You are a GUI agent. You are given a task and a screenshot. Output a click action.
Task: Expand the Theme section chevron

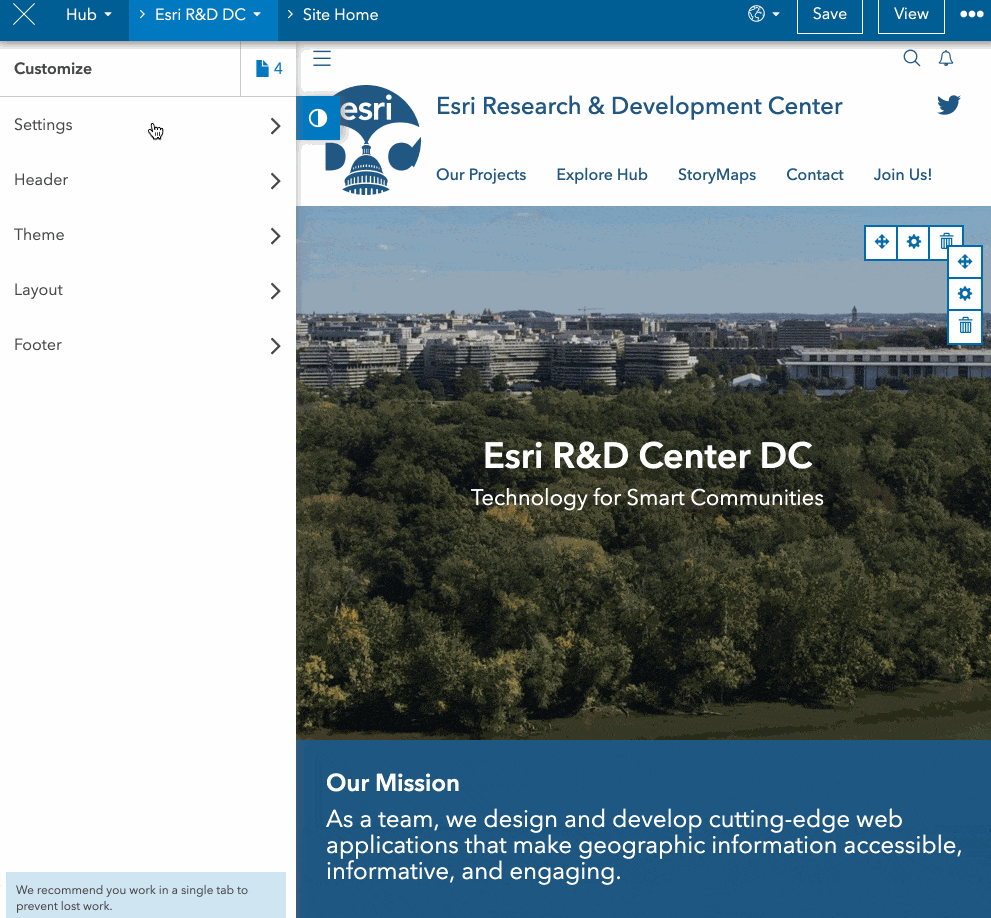(x=275, y=236)
